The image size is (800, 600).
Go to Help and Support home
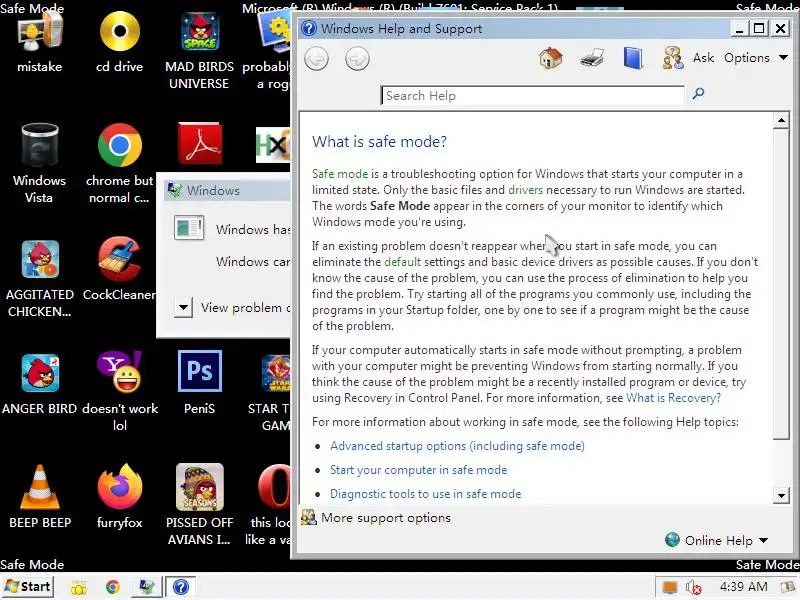[551, 58]
